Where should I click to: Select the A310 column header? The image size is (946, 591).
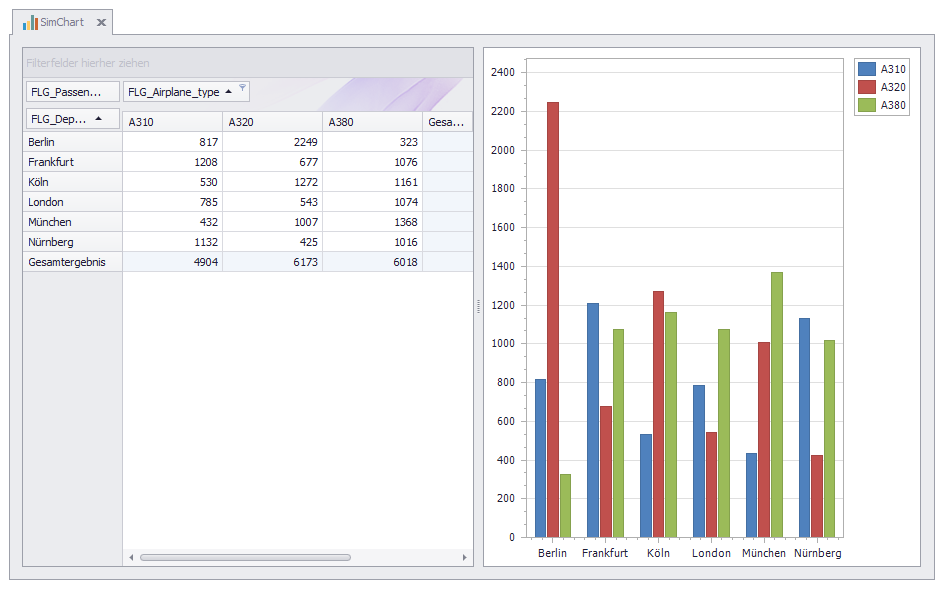click(172, 122)
